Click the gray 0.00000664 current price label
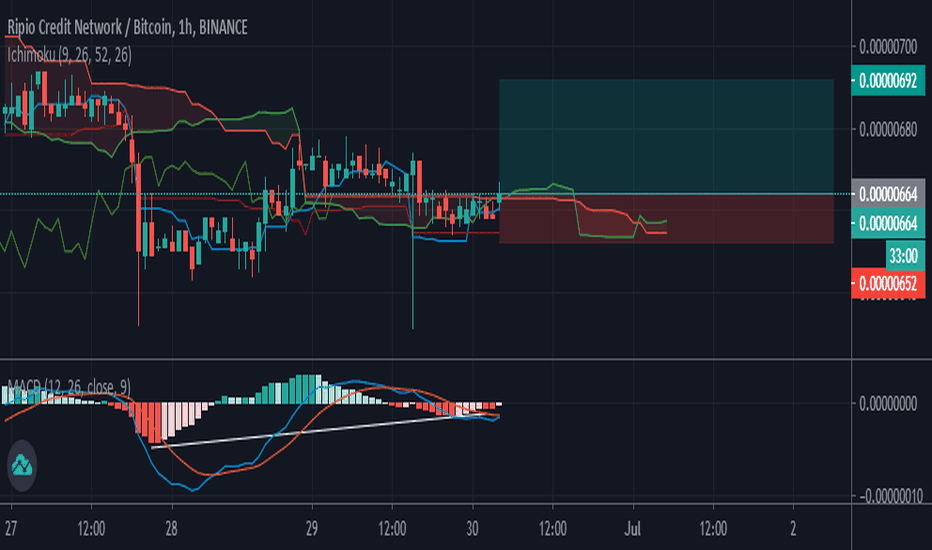This screenshot has height=550, width=932. pos(888,194)
